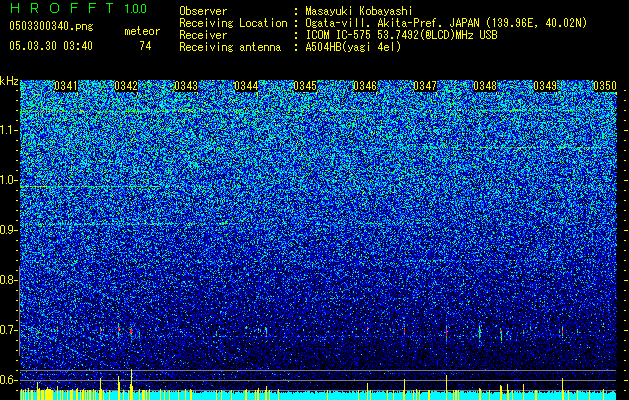Image resolution: width=629 pixels, height=400 pixels.
Task: Click the 0342 time marker
Action: (126, 86)
